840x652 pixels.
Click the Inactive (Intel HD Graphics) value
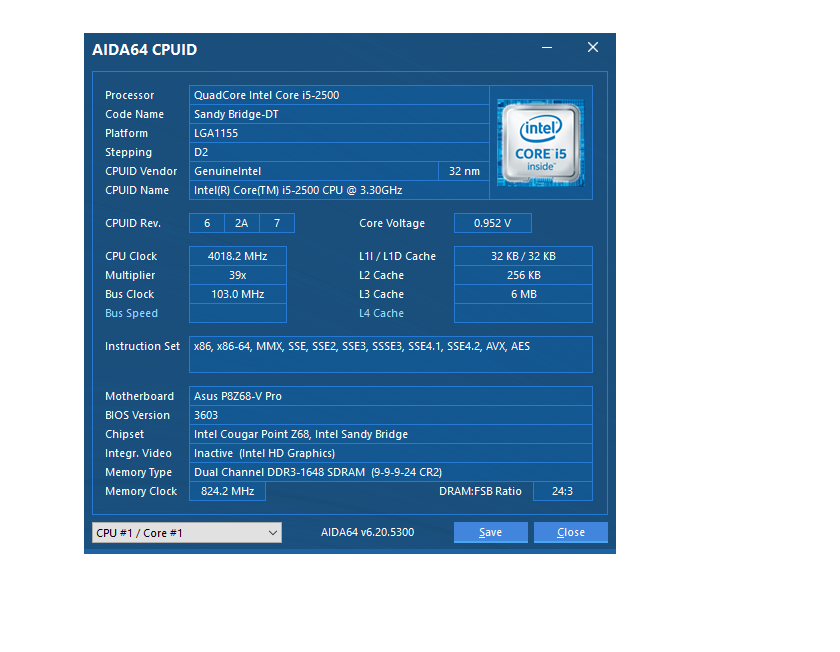tap(391, 453)
